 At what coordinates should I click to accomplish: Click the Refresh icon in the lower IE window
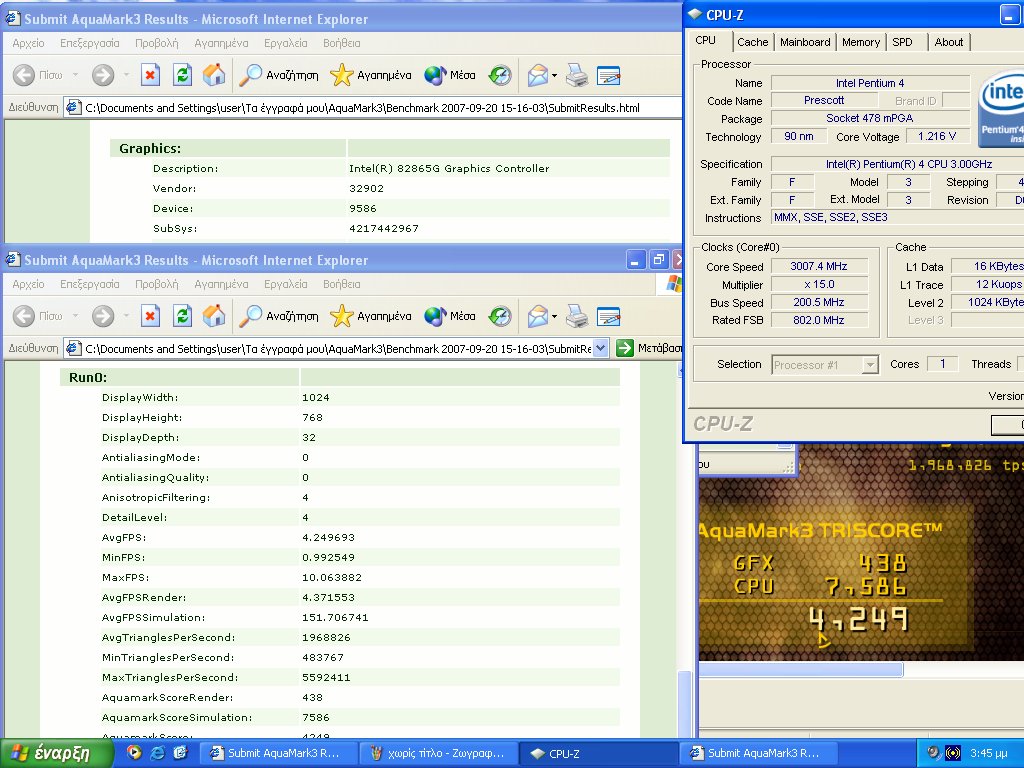(182, 316)
